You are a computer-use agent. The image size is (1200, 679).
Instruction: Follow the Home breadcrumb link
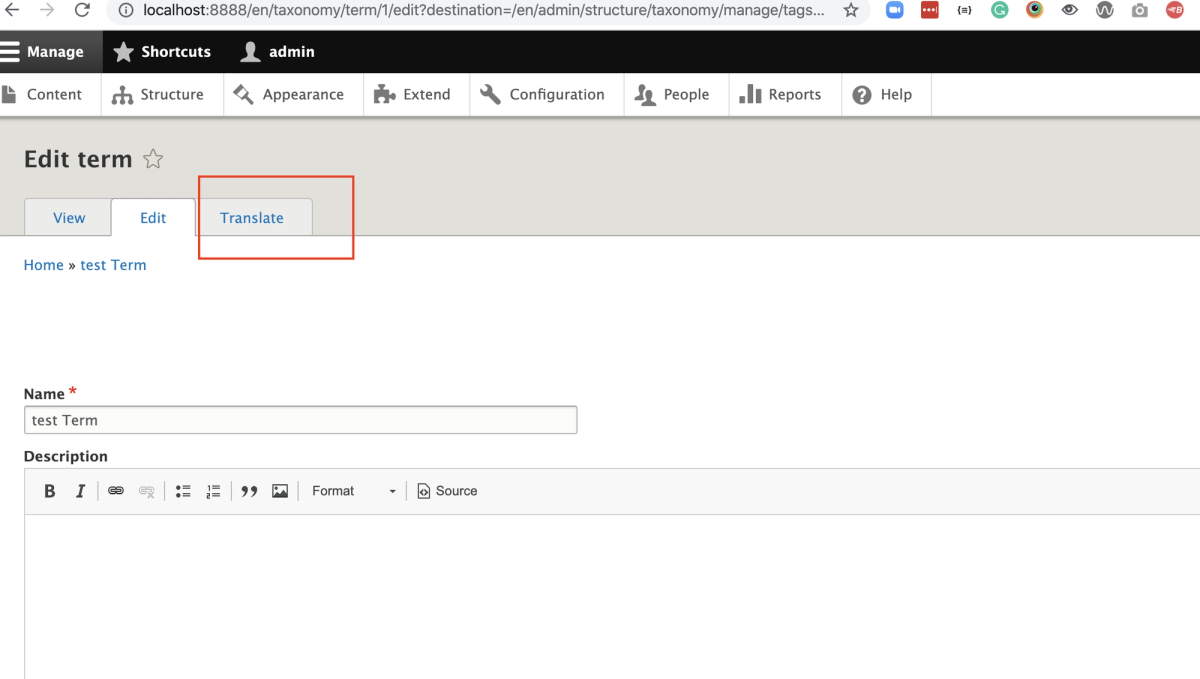tap(44, 265)
